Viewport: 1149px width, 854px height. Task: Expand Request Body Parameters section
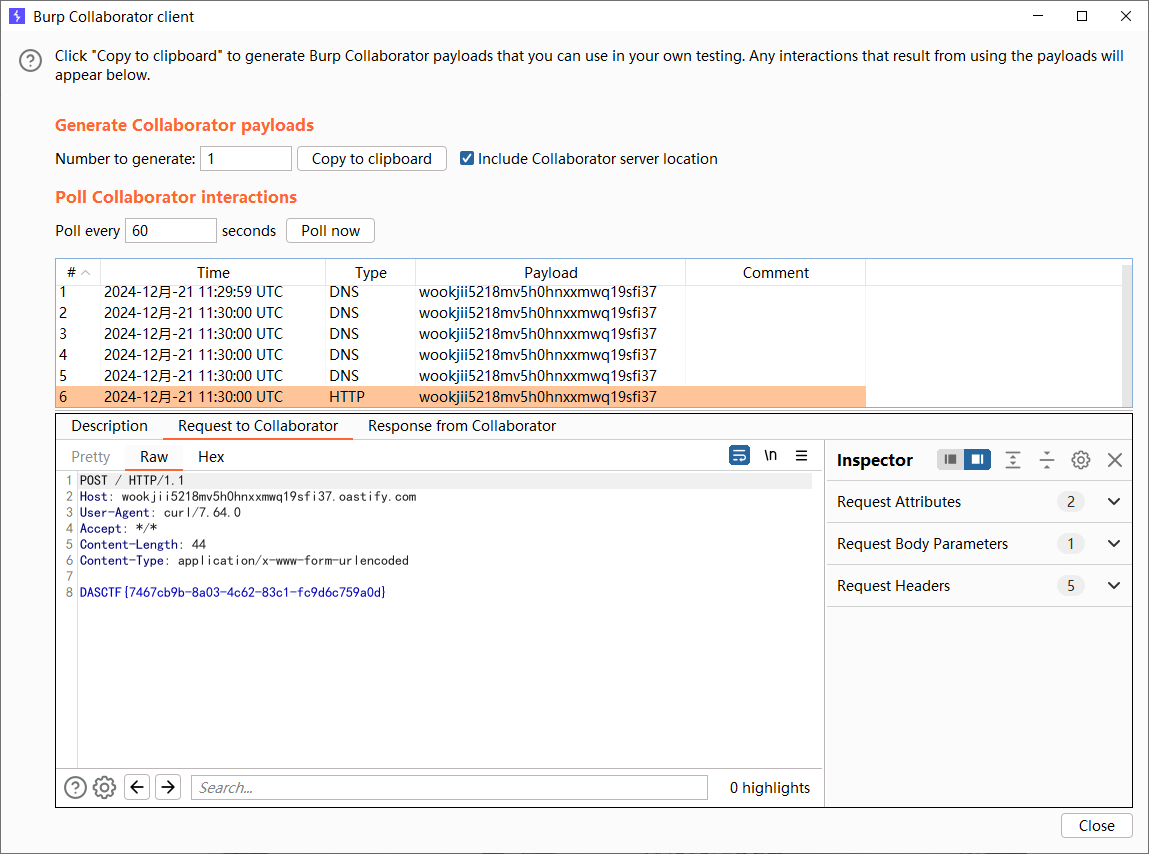[x=1114, y=544]
